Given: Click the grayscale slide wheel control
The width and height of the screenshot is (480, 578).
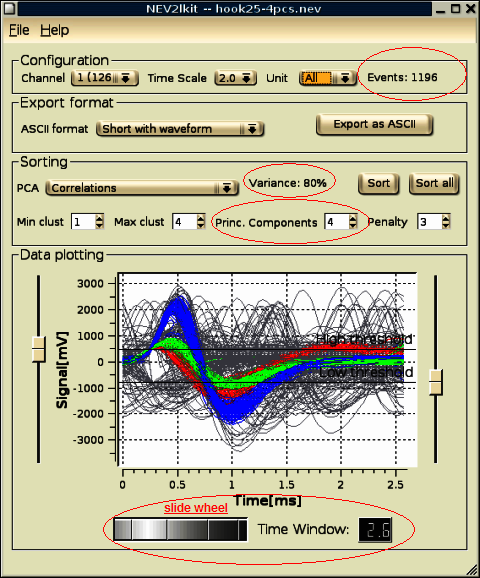Looking at the screenshot, I should (180, 530).
